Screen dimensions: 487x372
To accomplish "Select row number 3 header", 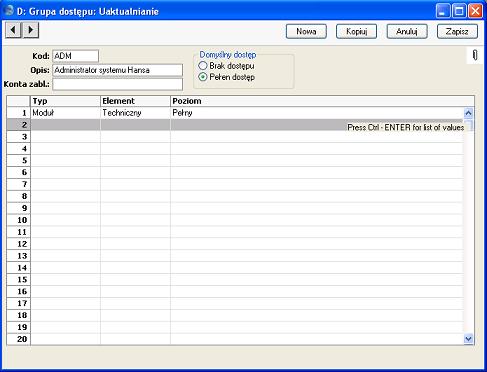I will click(x=19, y=137).
